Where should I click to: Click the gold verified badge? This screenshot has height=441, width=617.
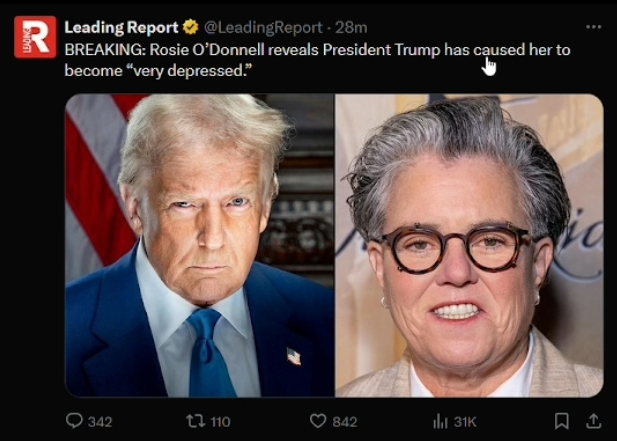(191, 27)
